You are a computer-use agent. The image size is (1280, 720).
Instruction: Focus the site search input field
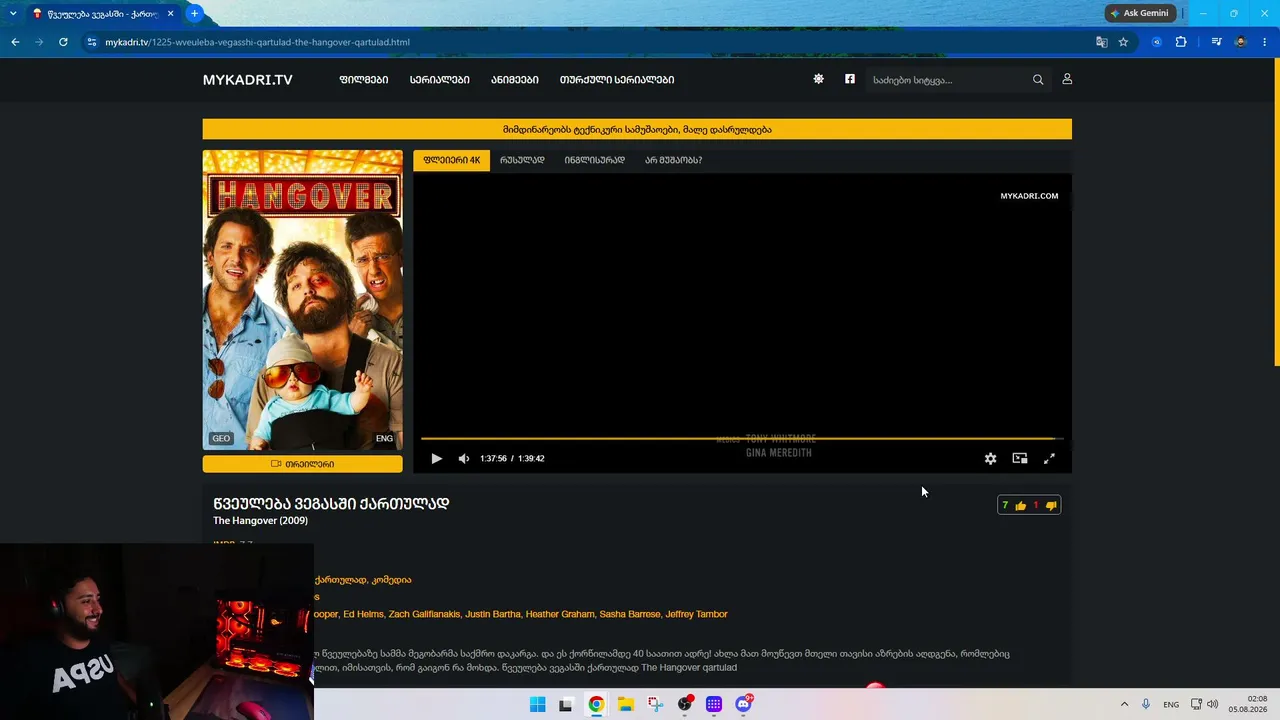click(x=947, y=80)
